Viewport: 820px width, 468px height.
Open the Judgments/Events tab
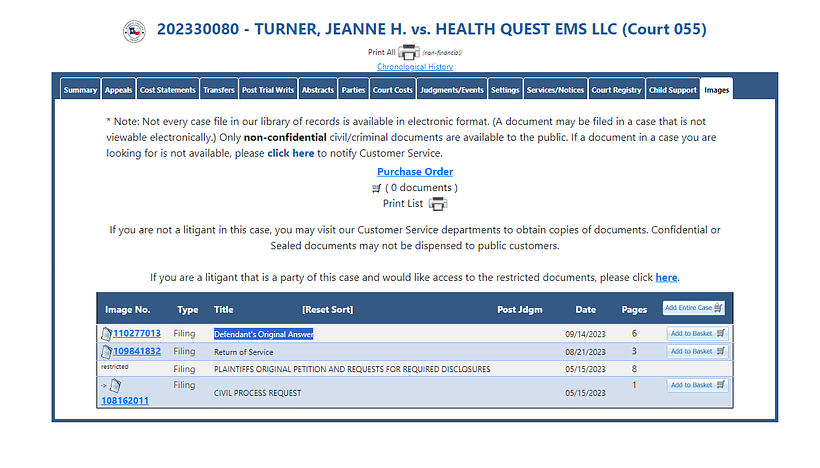[x=452, y=90]
